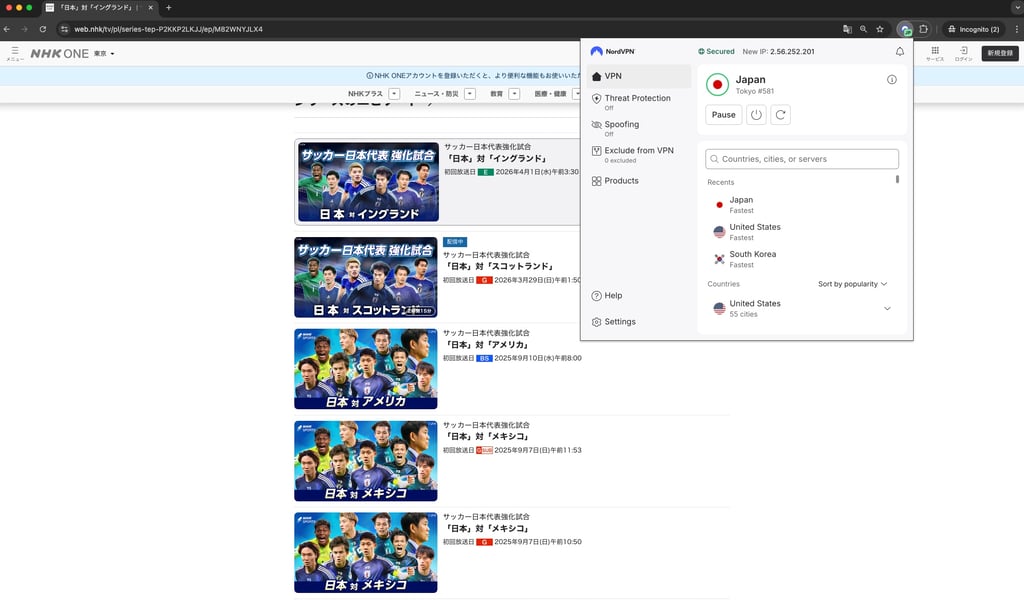
Task: Click the NHK login icon
Action: pyautogui.click(x=963, y=54)
